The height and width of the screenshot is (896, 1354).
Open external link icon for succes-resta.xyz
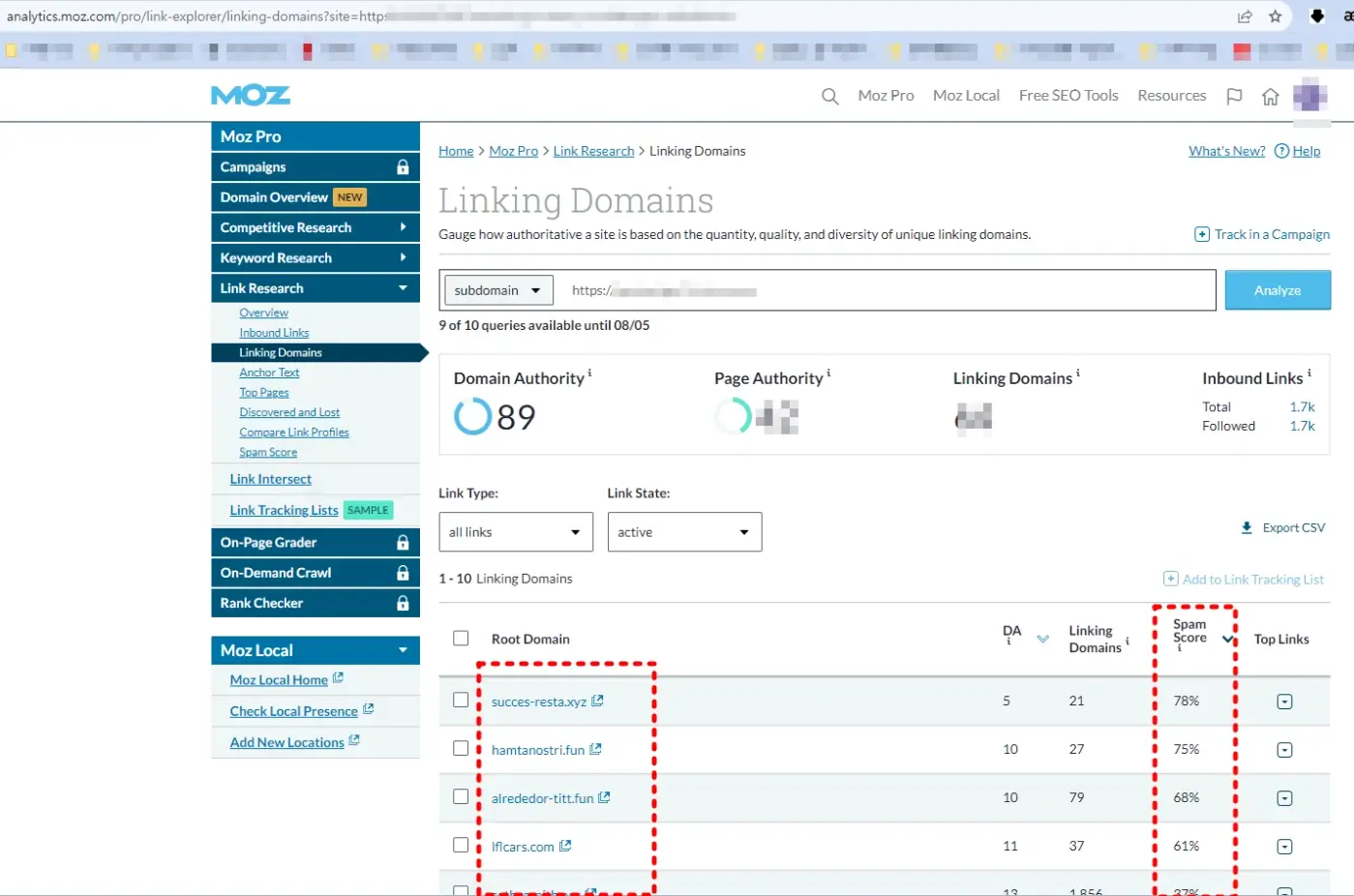[598, 701]
